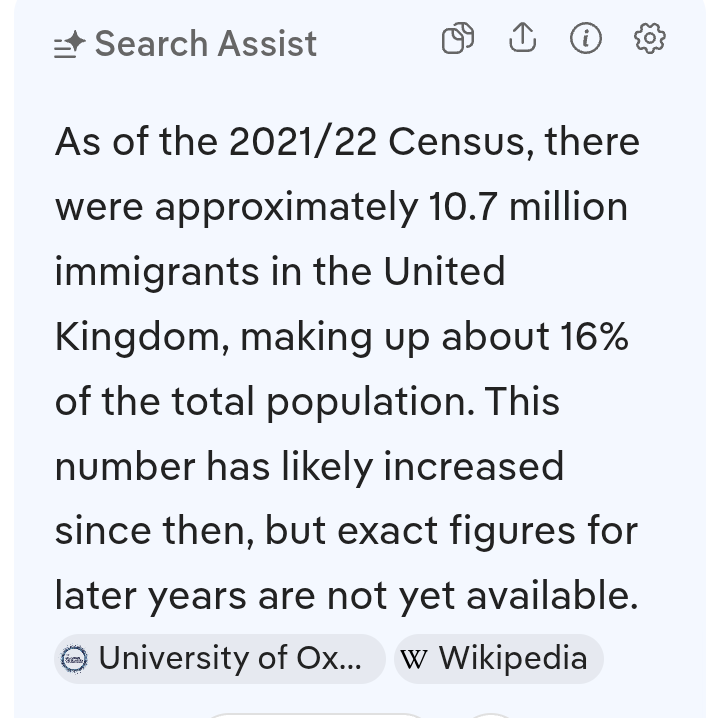Open the University of Ox... source label
The width and height of the screenshot is (720, 718).
(230, 658)
